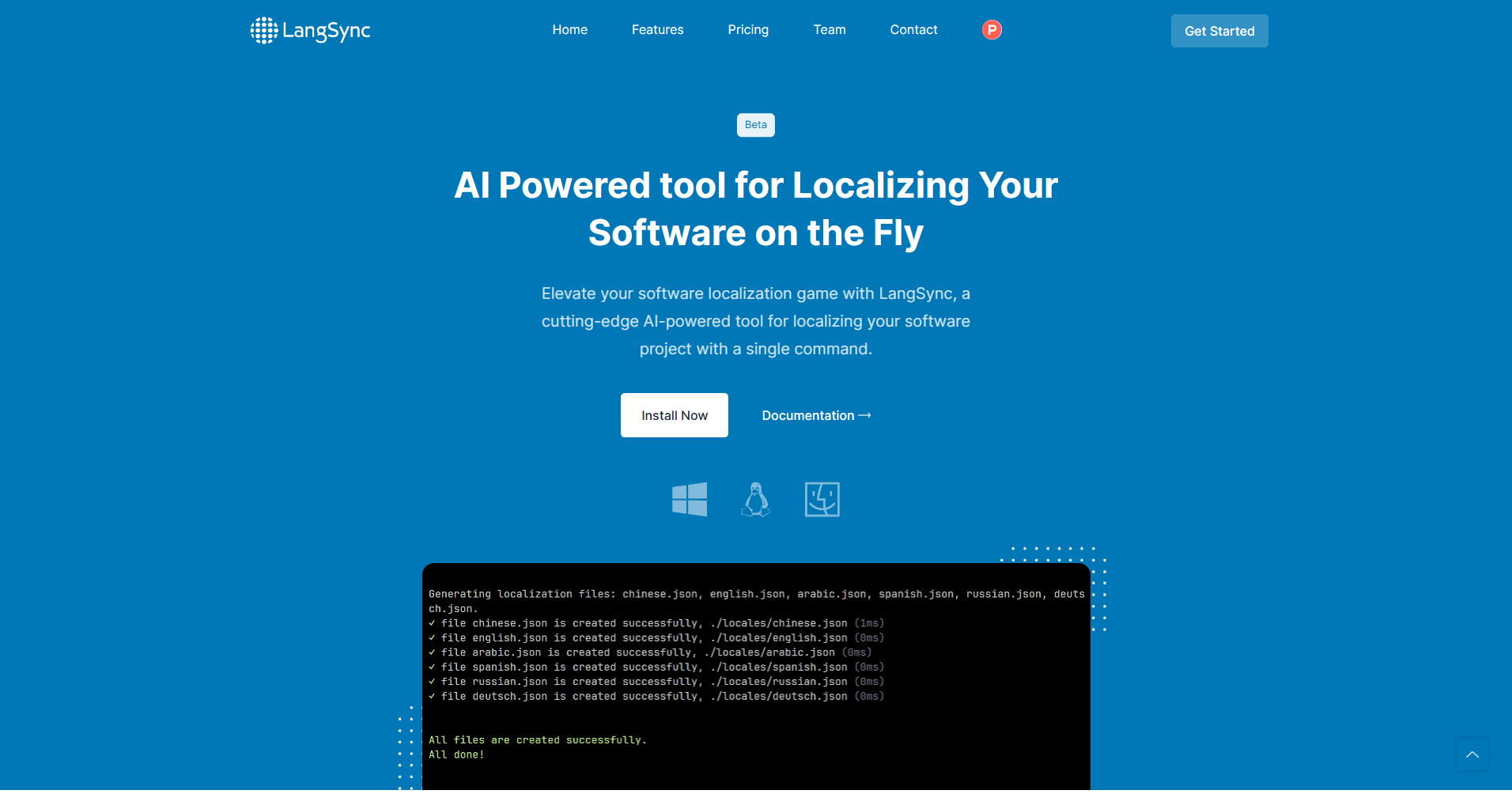The width and height of the screenshot is (1512, 794).
Task: Click the terminal line 'file arabic.json is created'
Action: tap(650, 652)
